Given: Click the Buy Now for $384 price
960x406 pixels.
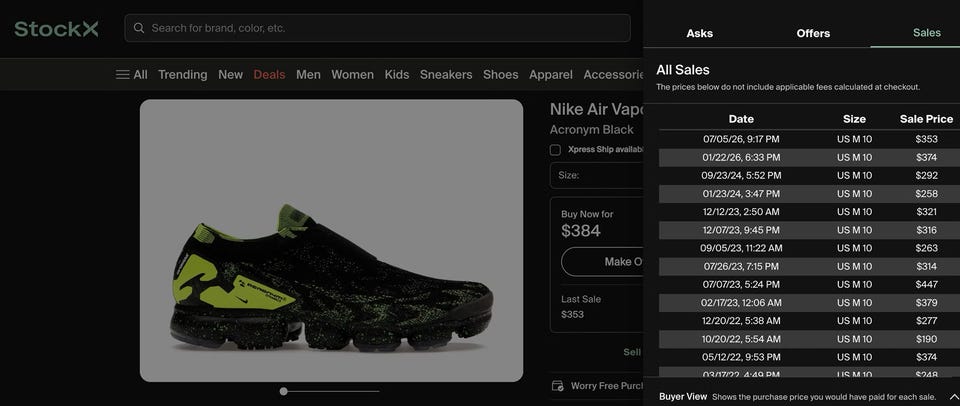Looking at the screenshot, I should (x=581, y=231).
